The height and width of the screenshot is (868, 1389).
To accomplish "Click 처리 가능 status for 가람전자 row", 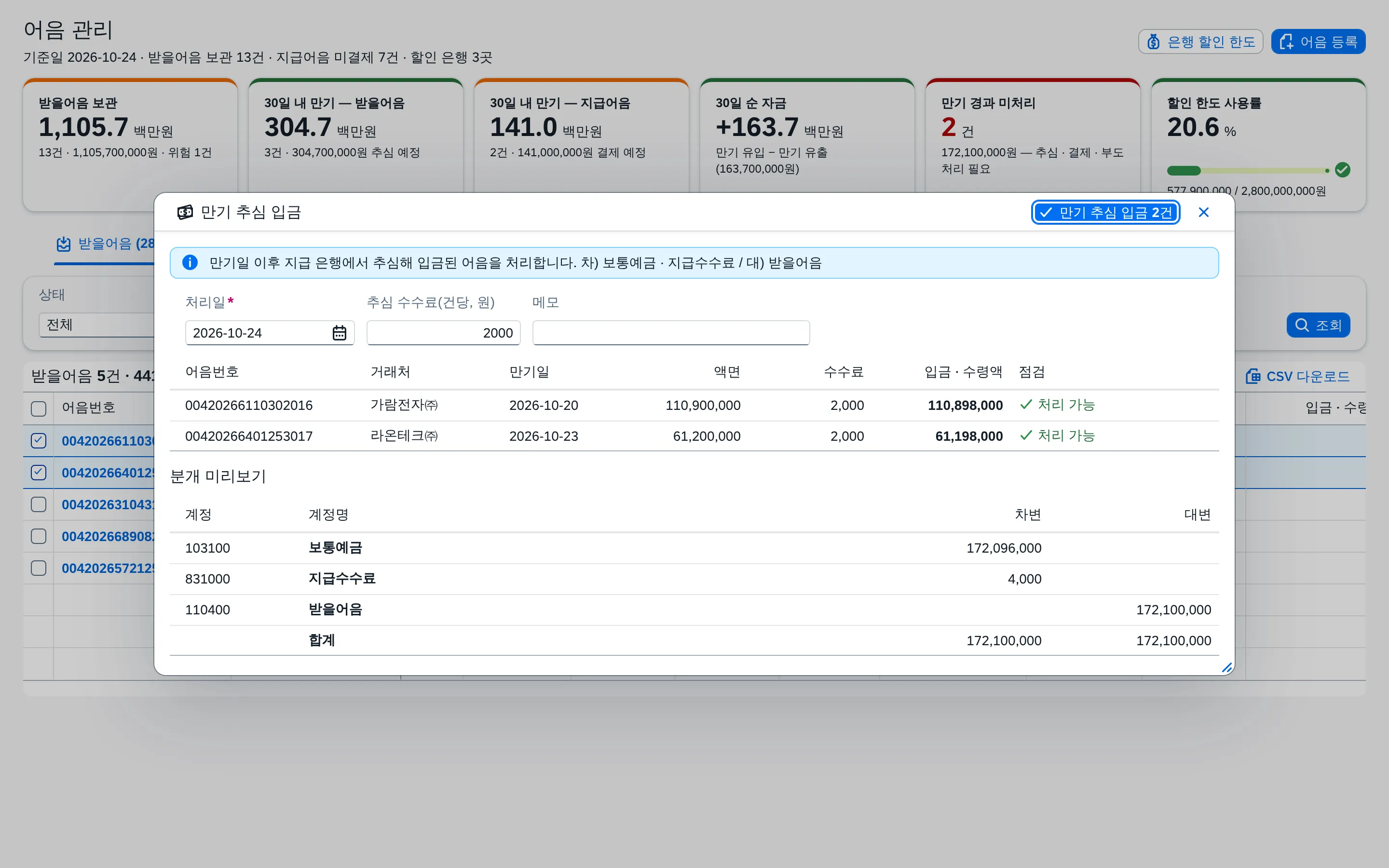I will coord(1057,405).
